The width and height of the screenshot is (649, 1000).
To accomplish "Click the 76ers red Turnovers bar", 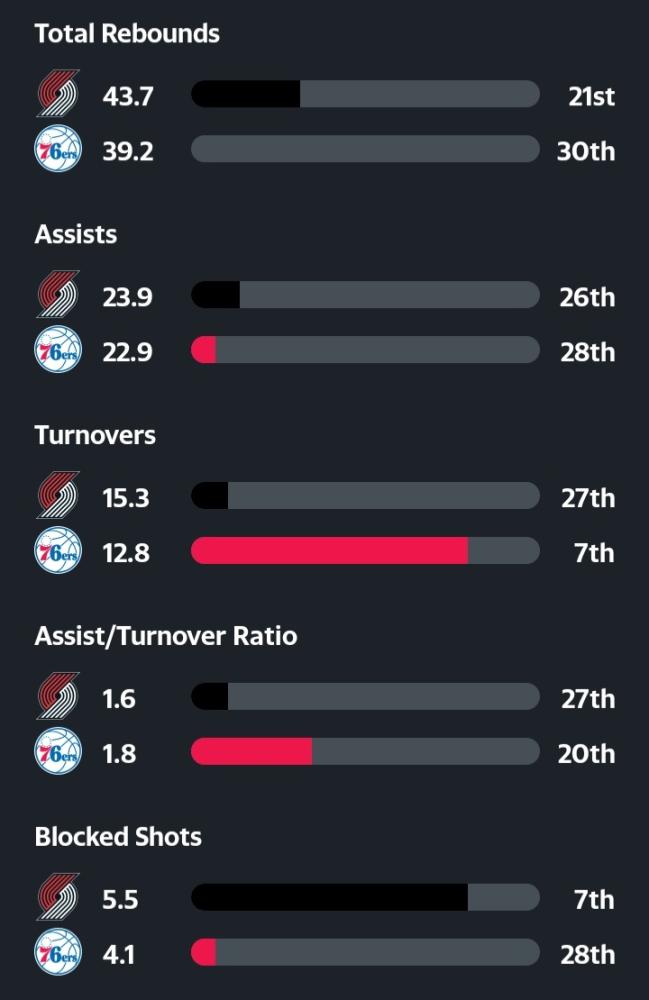I will (x=329, y=550).
